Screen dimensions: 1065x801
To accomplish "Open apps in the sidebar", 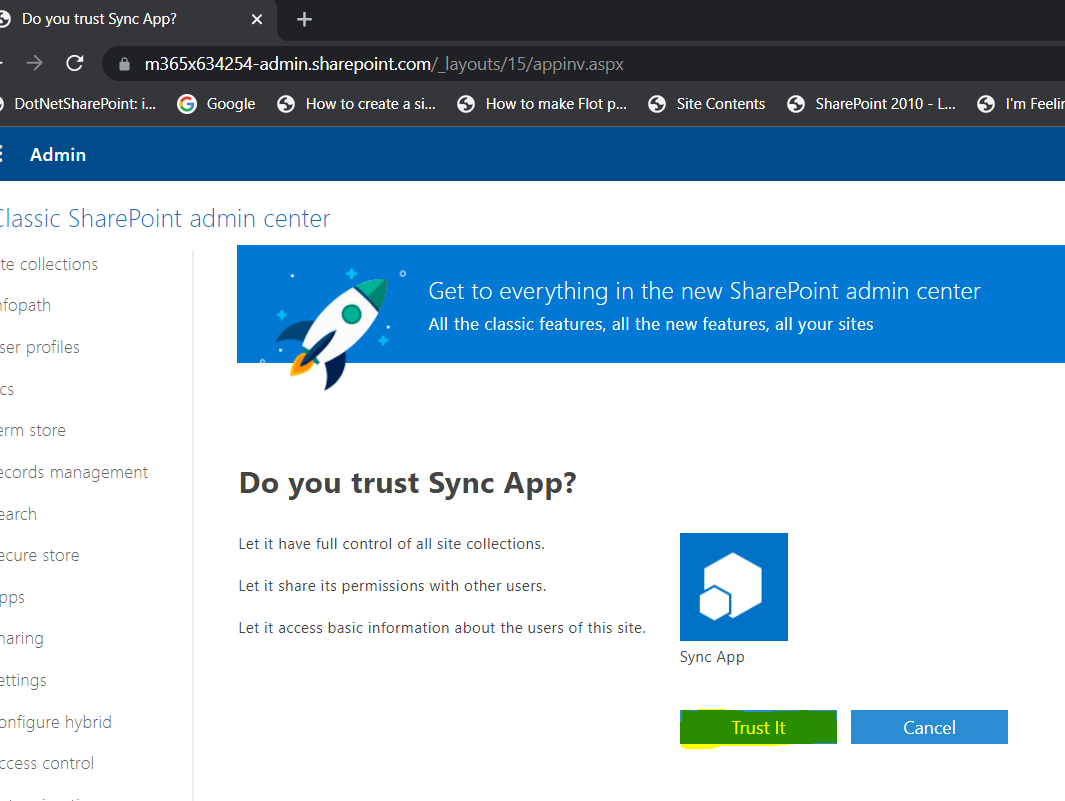I will point(12,598).
